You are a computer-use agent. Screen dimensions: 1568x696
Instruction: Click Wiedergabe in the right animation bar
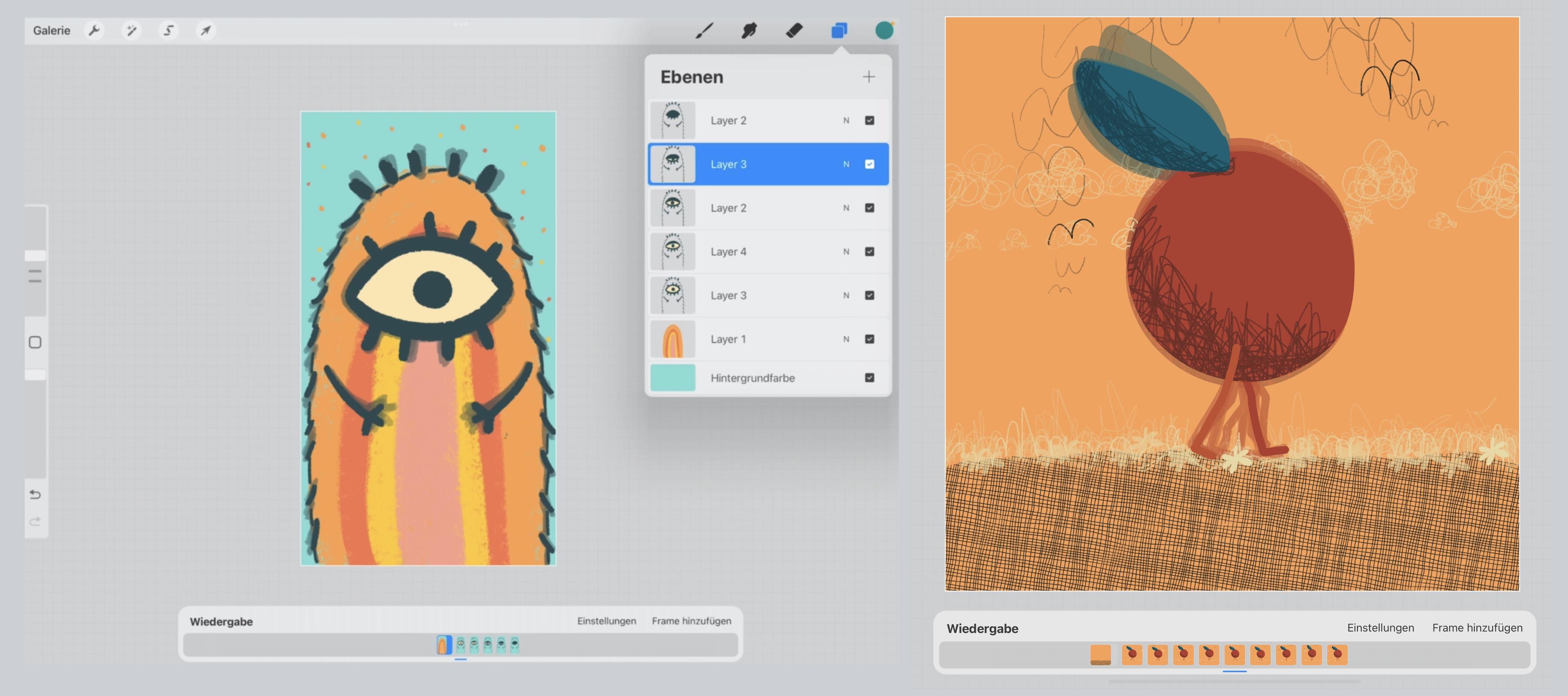pyautogui.click(x=982, y=629)
